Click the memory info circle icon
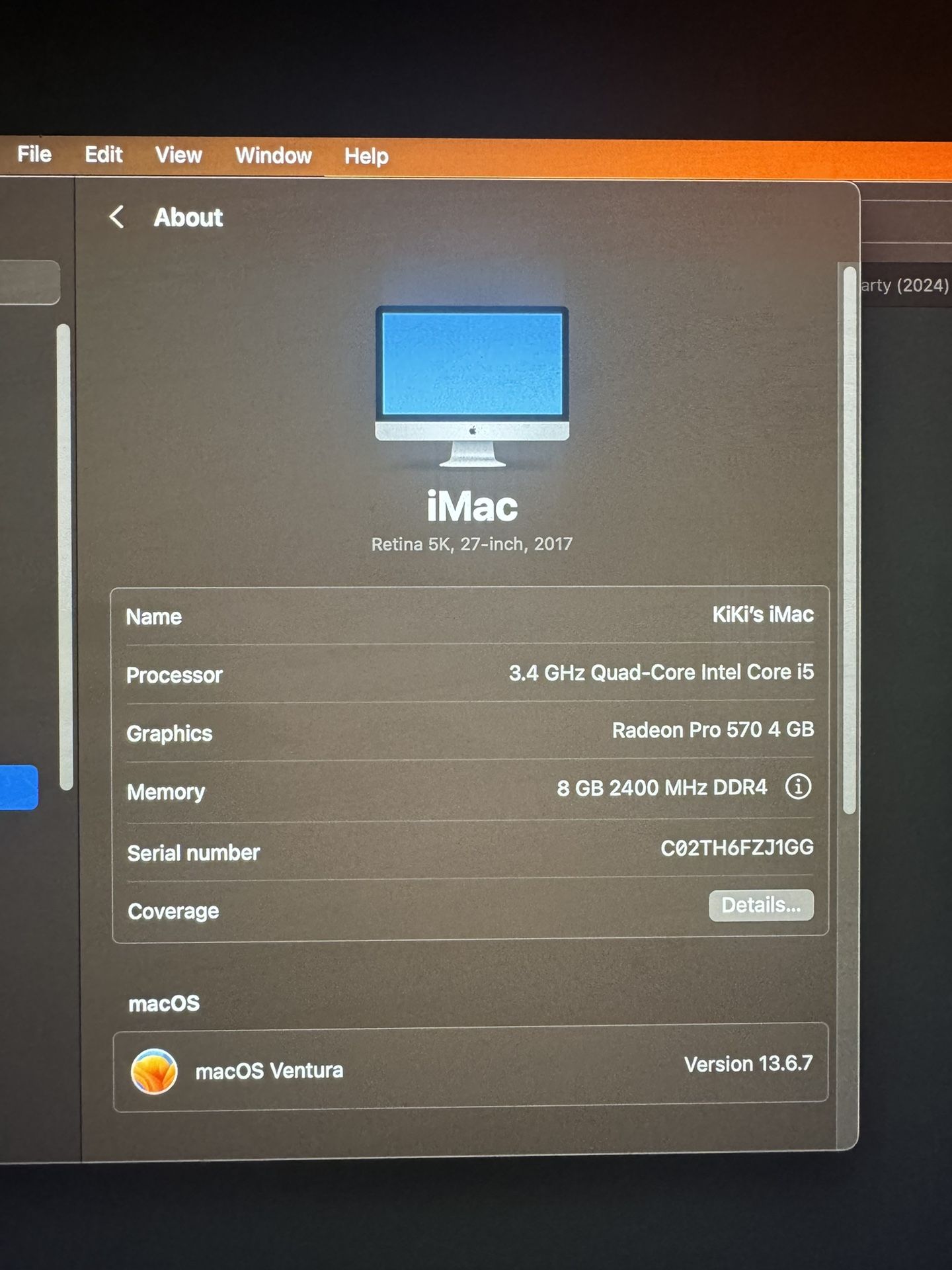This screenshot has height=1270, width=952. [x=798, y=786]
